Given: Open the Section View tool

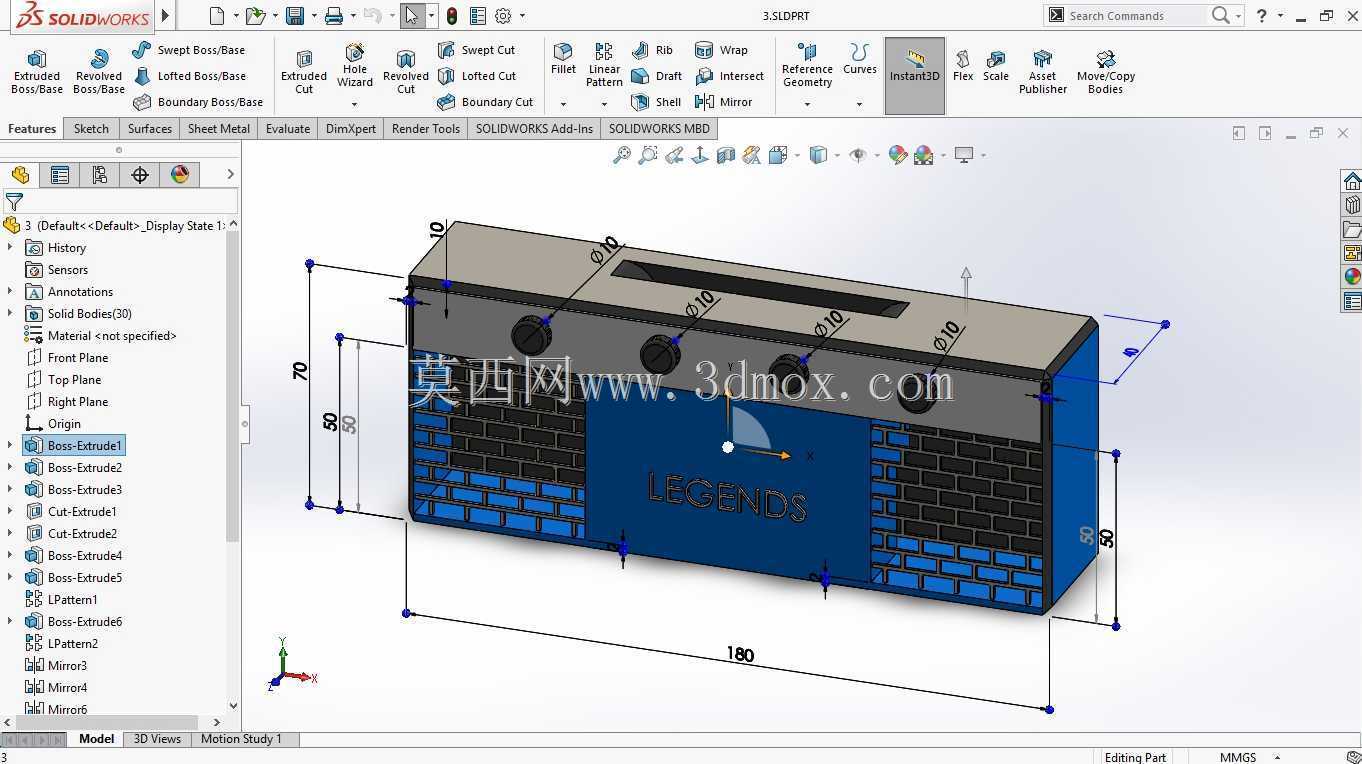Looking at the screenshot, I should [x=726, y=155].
